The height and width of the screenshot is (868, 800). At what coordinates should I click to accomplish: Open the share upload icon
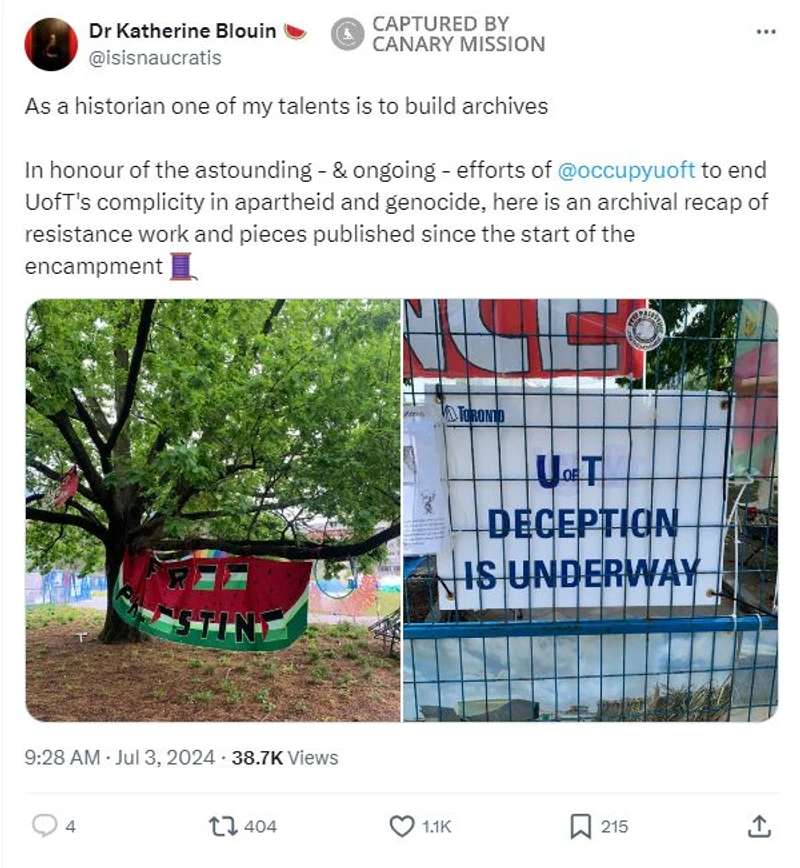click(759, 826)
